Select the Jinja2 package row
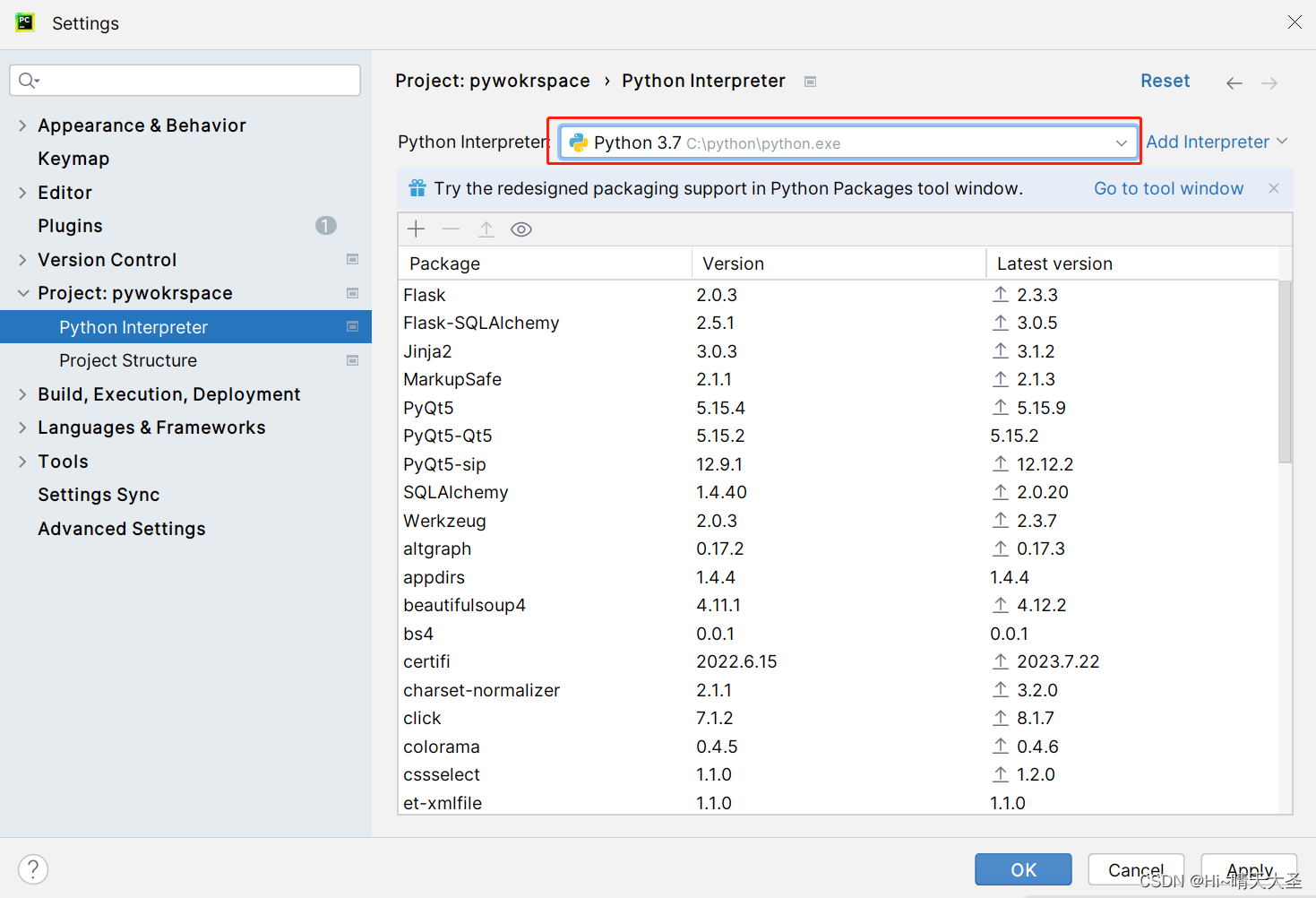 click(838, 351)
